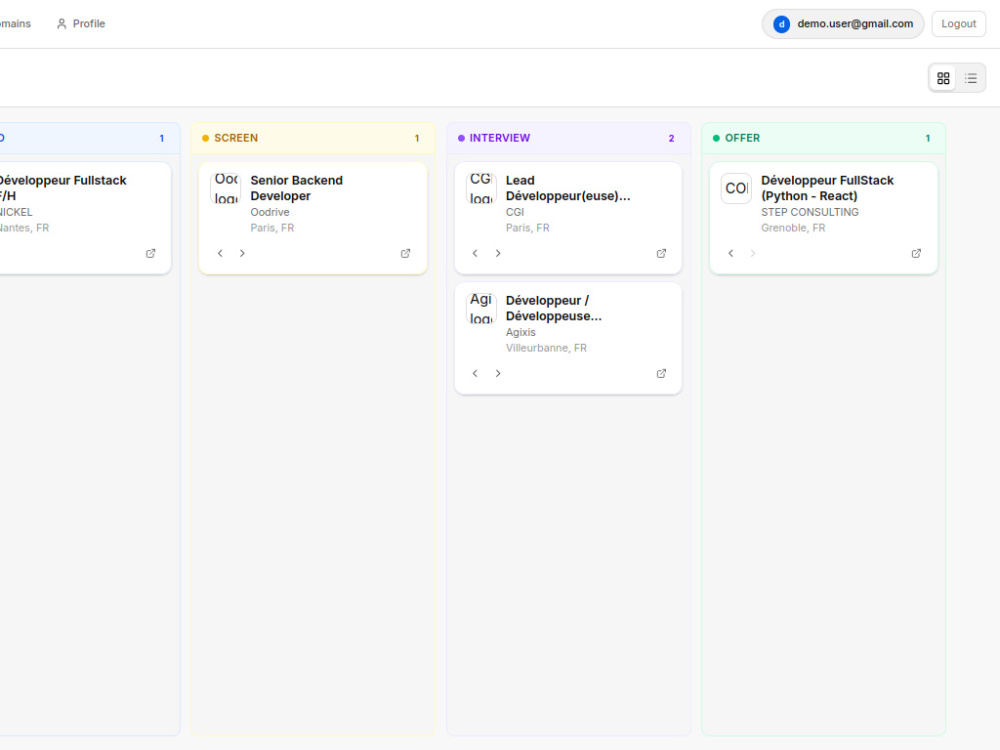This screenshot has height=750, width=1000.
Task: Switch to the list view
Action: 970,78
